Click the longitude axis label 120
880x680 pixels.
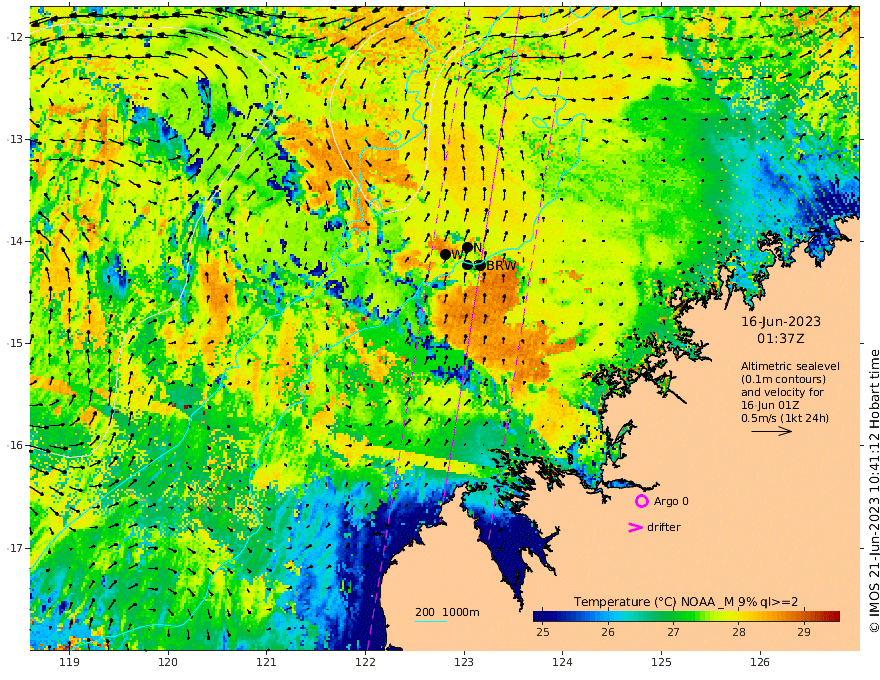tap(168, 662)
